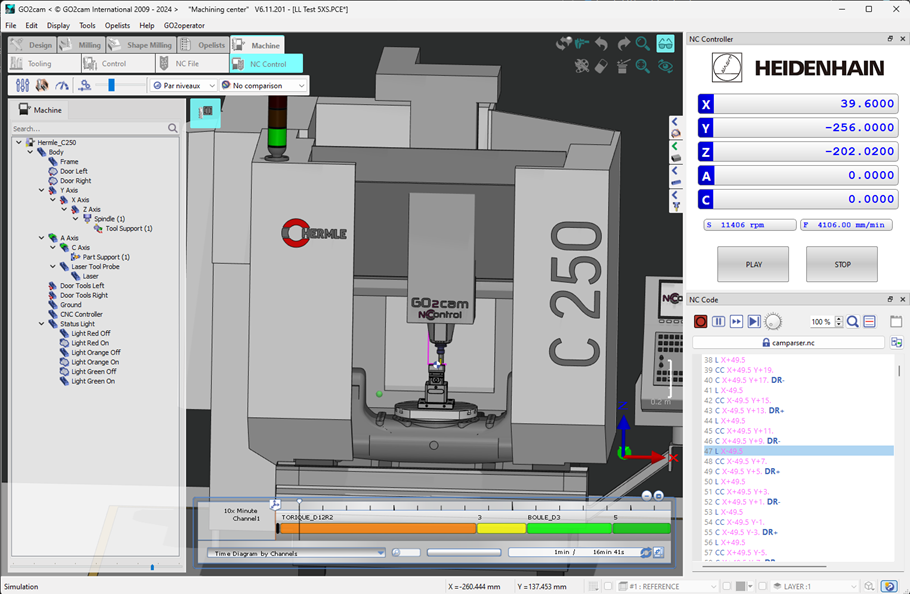Click the speedometer gauge icon
The image size is (910, 594).
[x=62, y=85]
